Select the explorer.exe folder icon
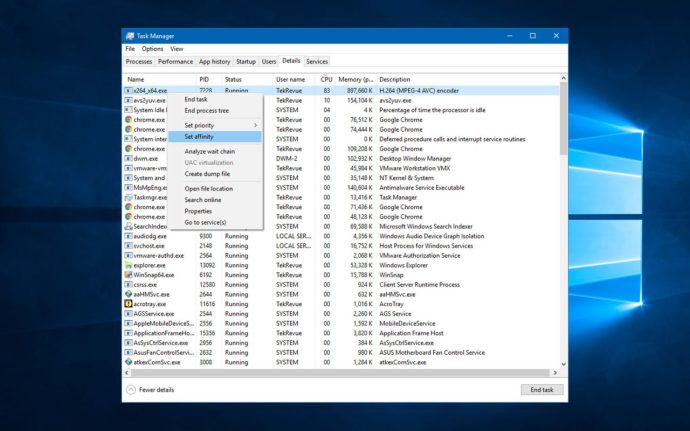The height and width of the screenshot is (431, 690). click(x=128, y=265)
